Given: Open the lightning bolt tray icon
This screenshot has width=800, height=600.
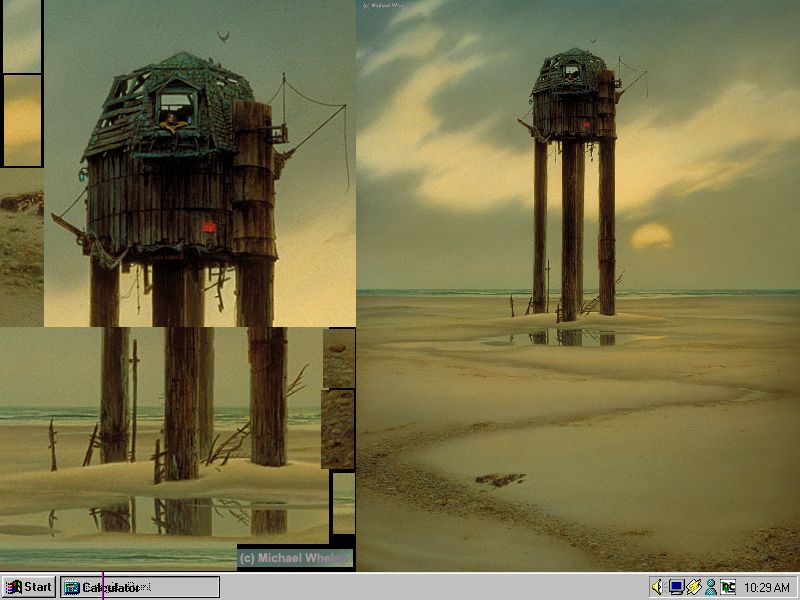Looking at the screenshot, I should coord(693,587).
